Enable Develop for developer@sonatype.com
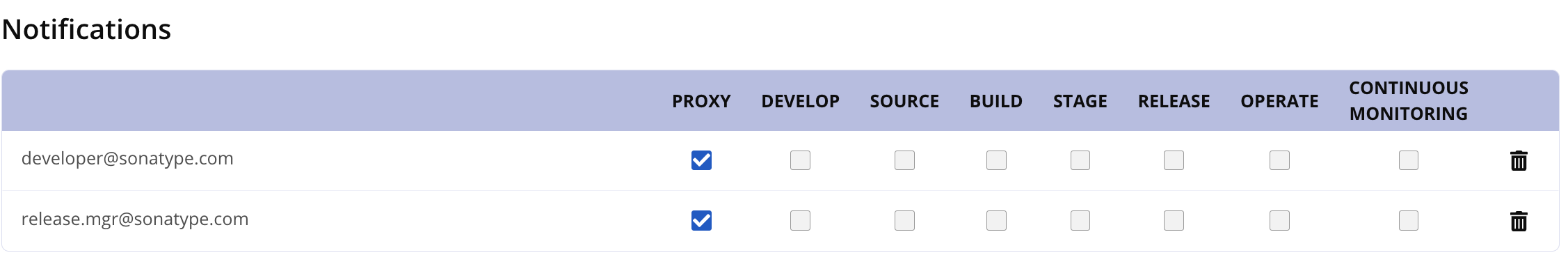1568x262 pixels. (800, 160)
